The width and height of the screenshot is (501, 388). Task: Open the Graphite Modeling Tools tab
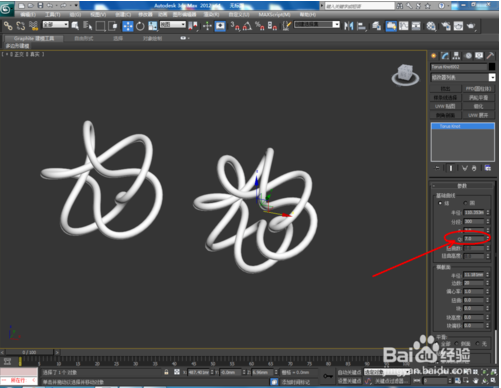[x=34, y=38]
